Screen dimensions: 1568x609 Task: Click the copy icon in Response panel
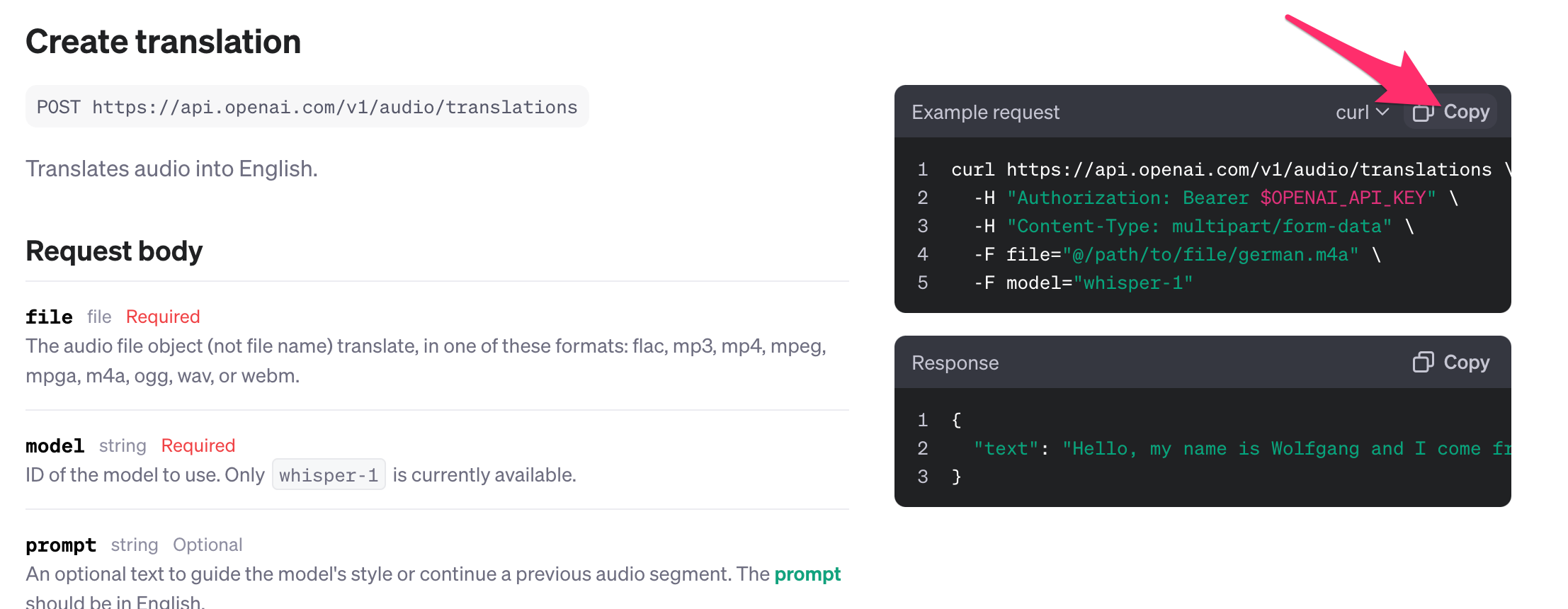pos(1423,363)
